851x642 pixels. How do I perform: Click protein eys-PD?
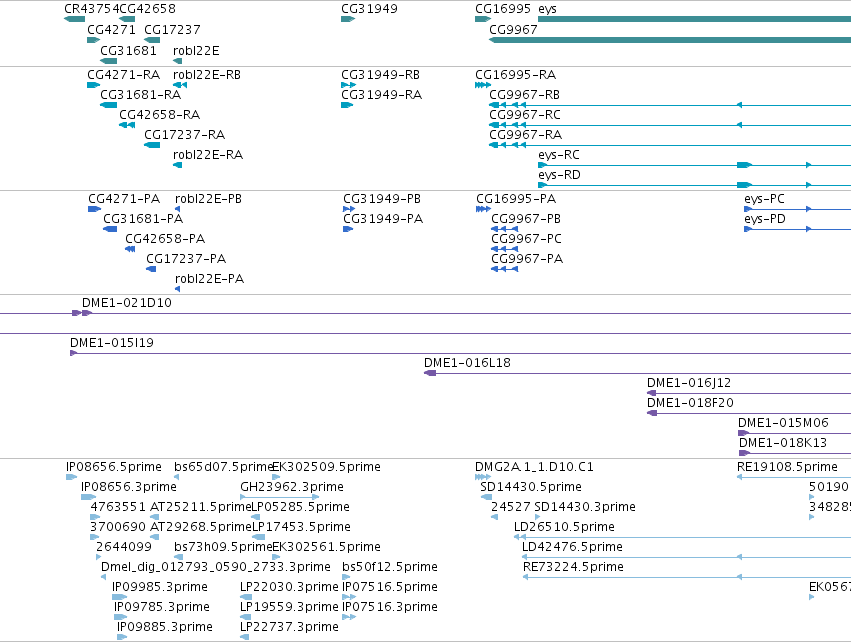pyautogui.click(x=765, y=219)
